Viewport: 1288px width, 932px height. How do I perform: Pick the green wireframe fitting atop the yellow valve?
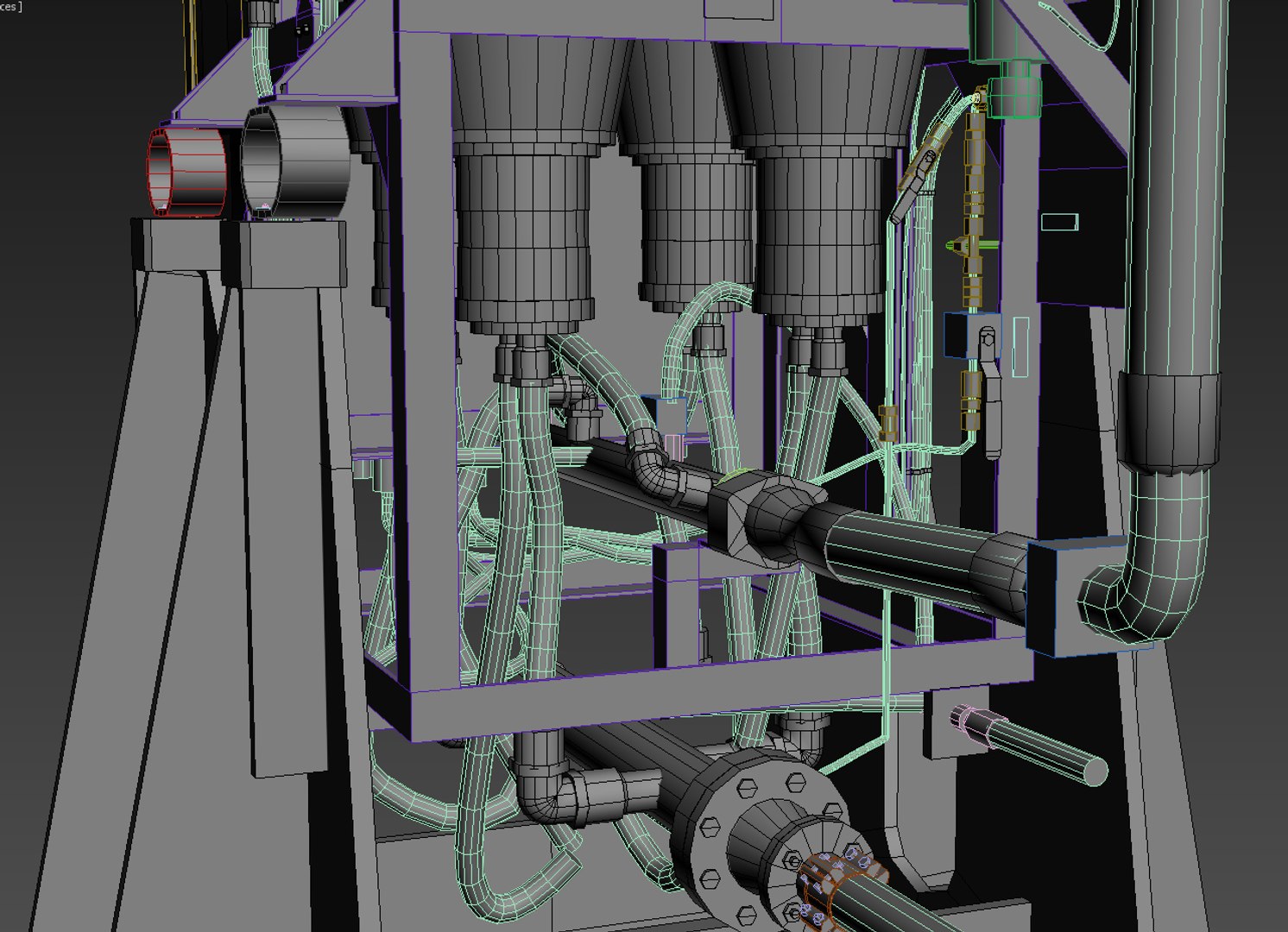1013,97
